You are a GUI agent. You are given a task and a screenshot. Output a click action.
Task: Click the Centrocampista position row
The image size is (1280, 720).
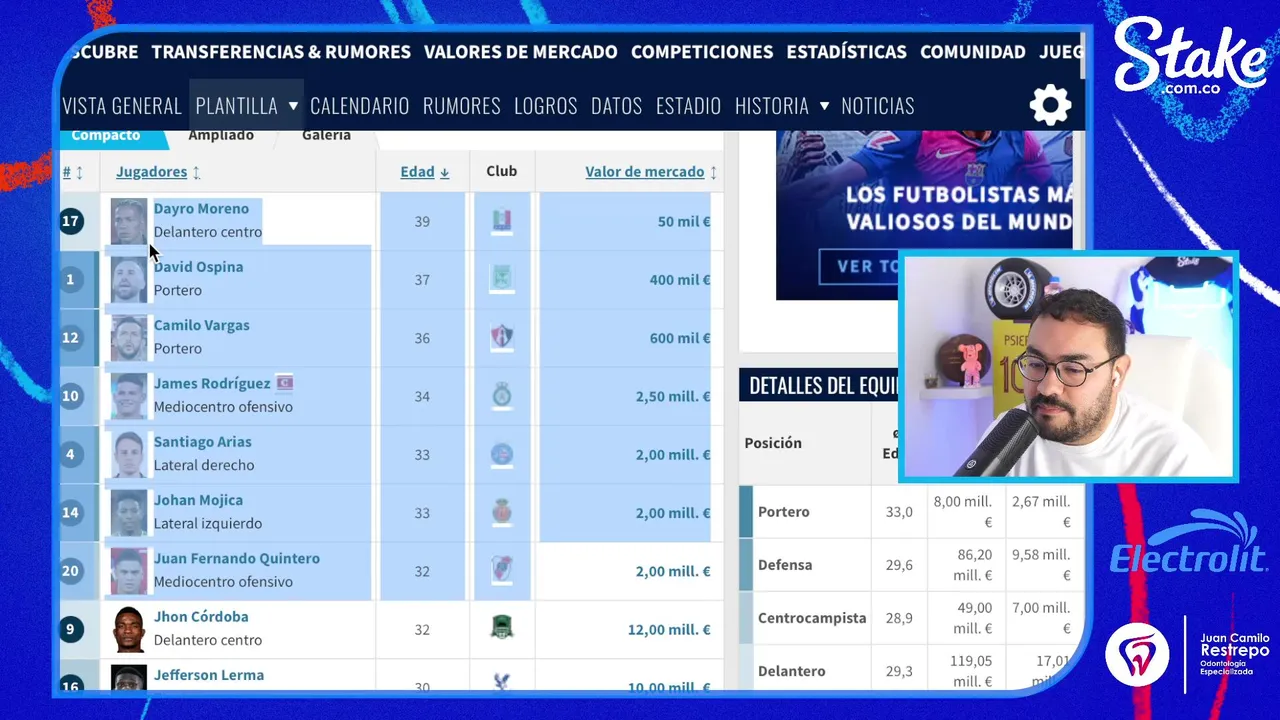coord(911,618)
